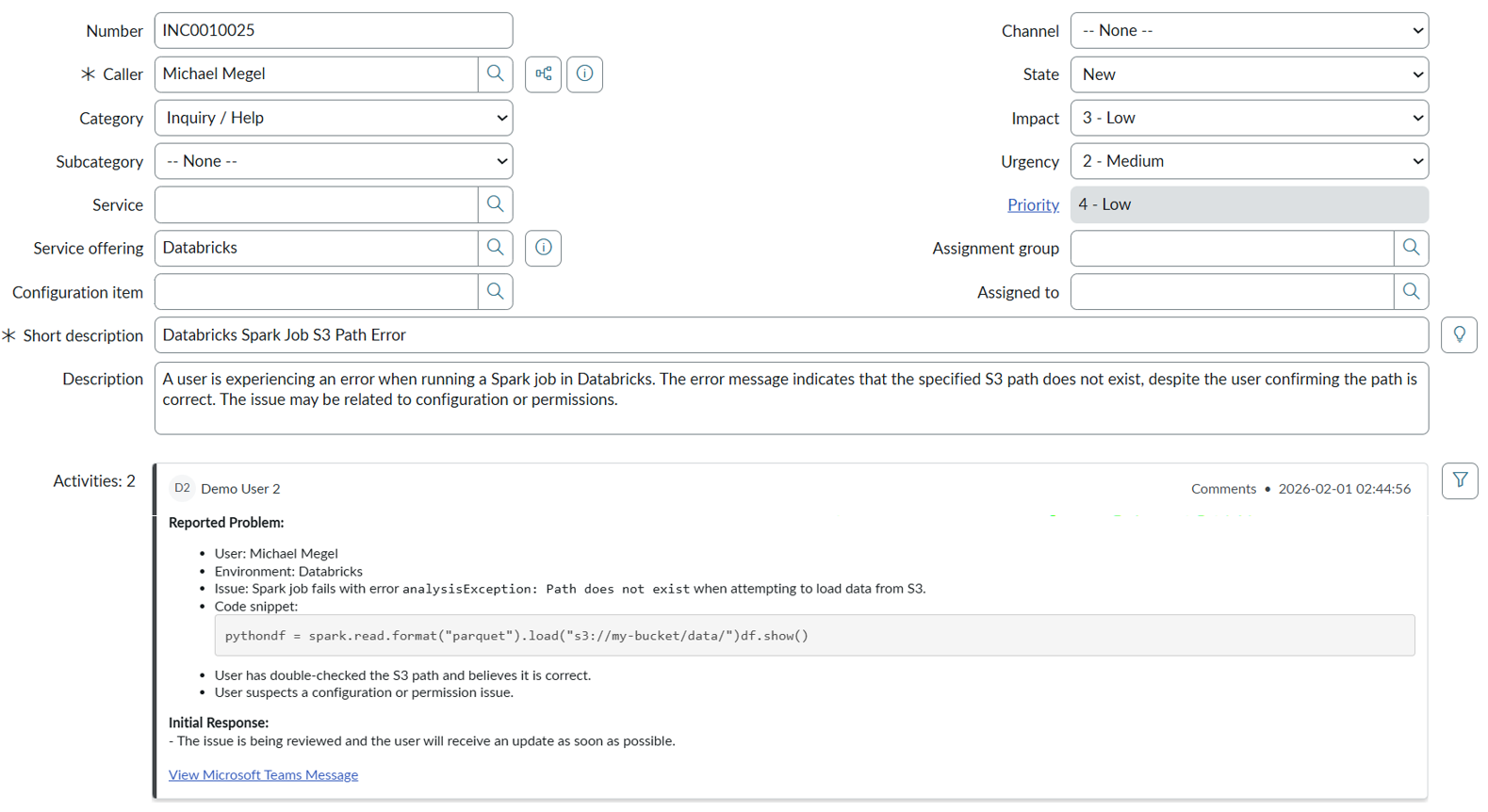The image size is (1488, 812).
Task: Click into the Assigned to field
Action: pyautogui.click(x=1233, y=292)
